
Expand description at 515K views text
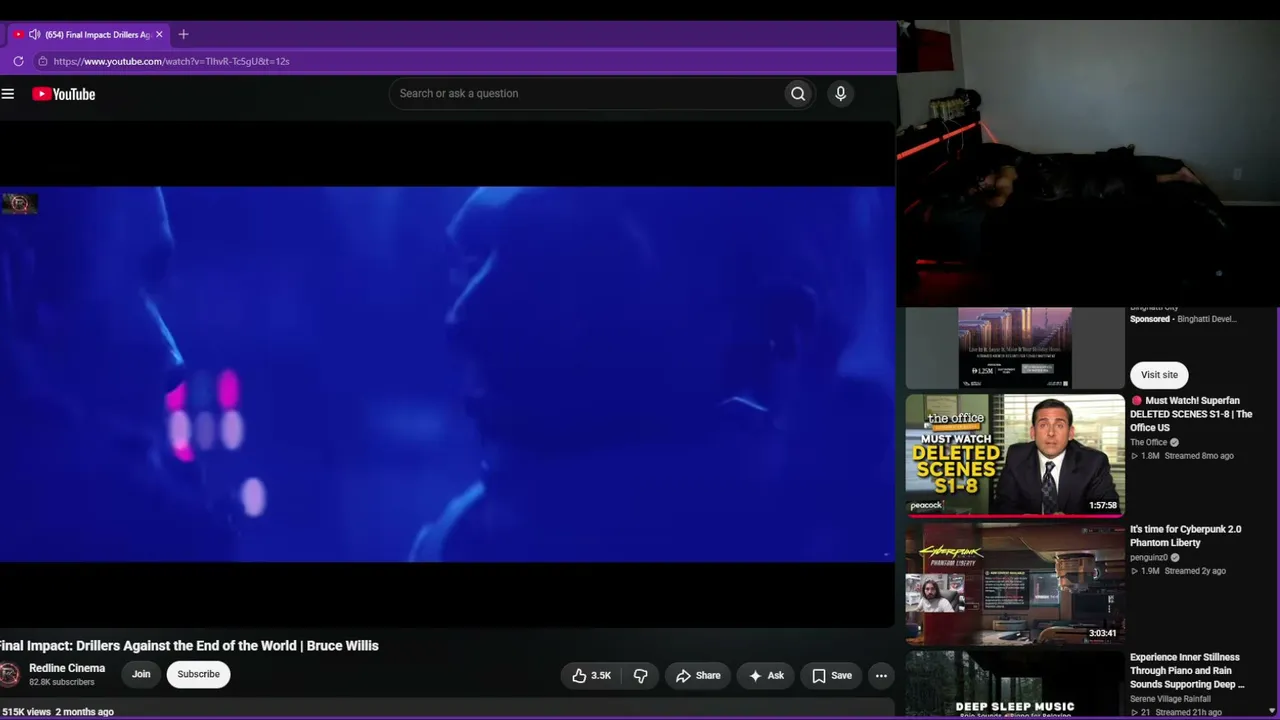[x=57, y=712]
